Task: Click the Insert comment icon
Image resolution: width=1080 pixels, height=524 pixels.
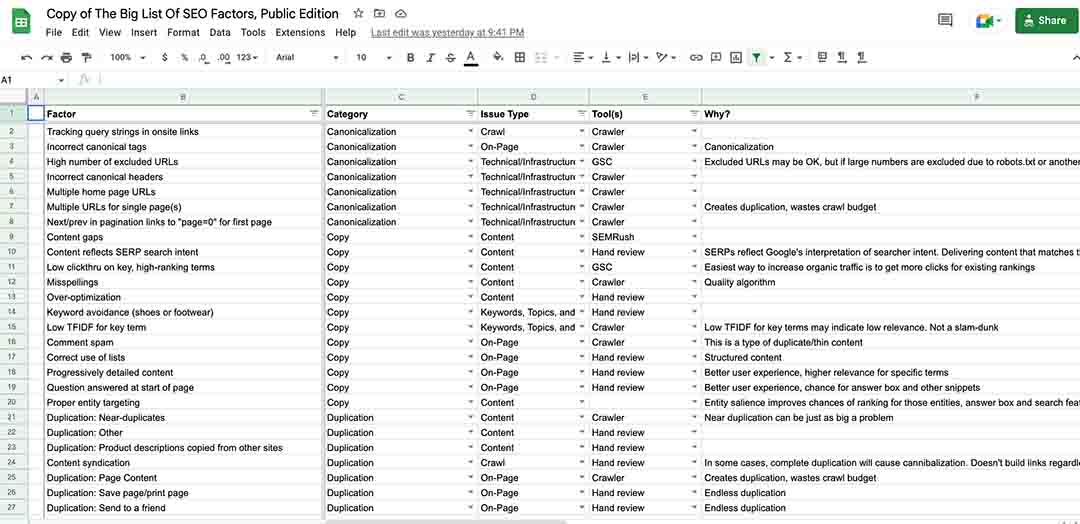Action: point(716,58)
